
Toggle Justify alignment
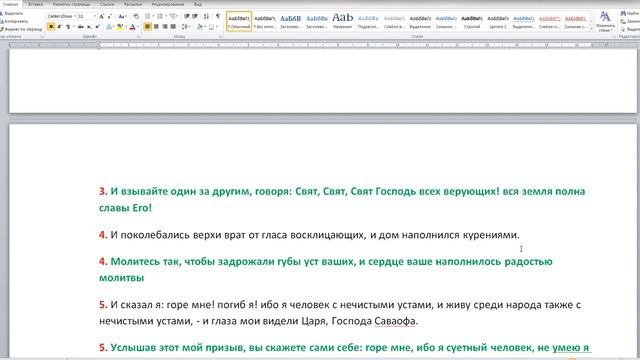pos(173,27)
